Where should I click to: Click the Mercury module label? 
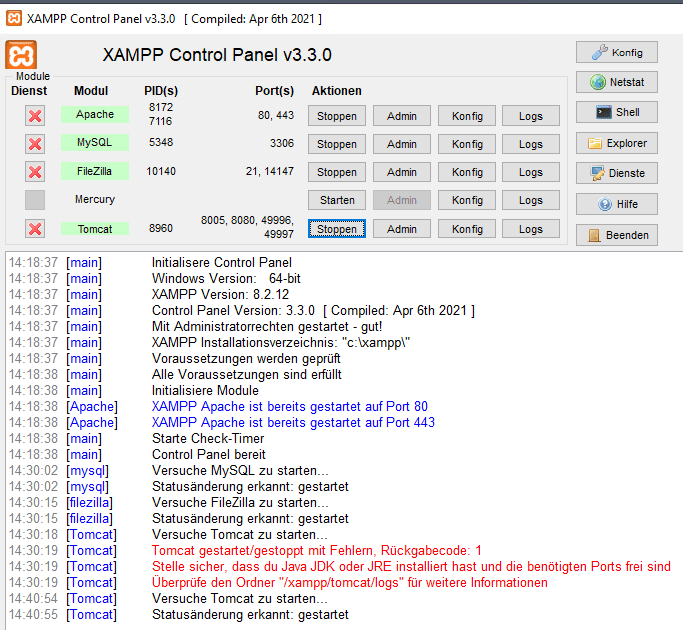click(x=95, y=199)
